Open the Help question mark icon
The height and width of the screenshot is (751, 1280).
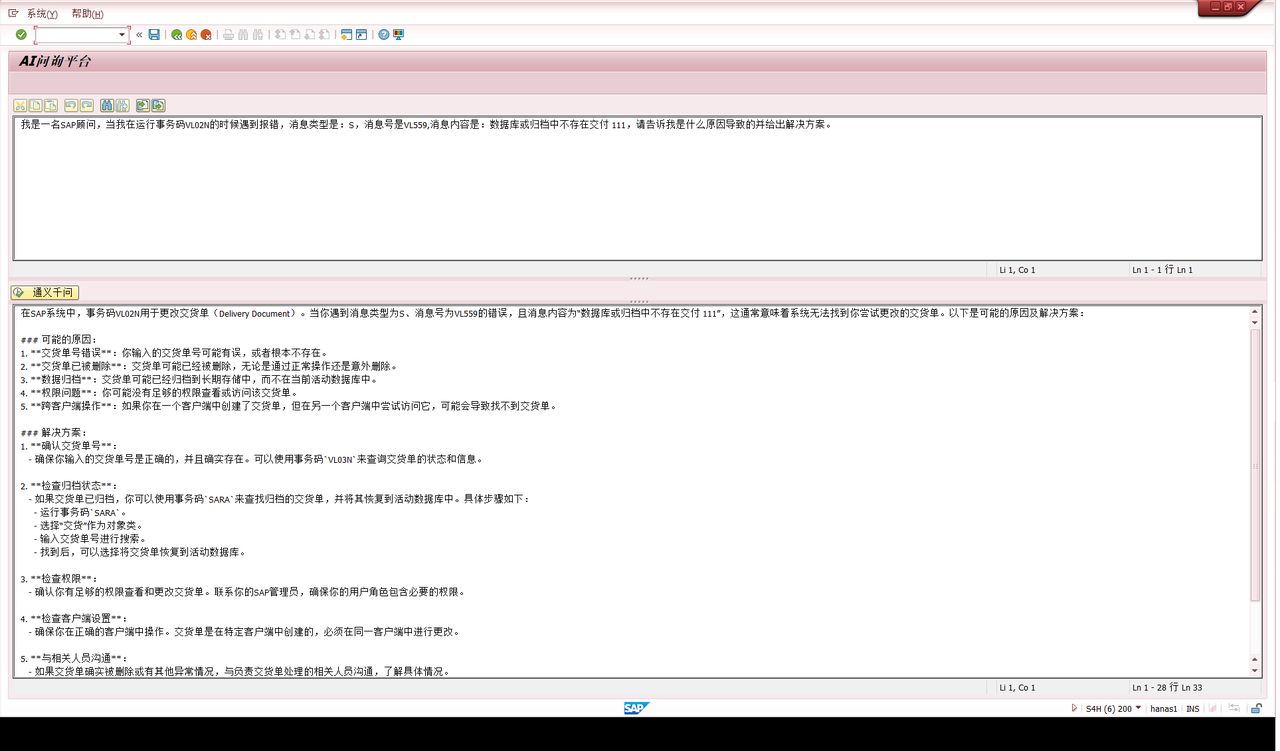click(383, 34)
